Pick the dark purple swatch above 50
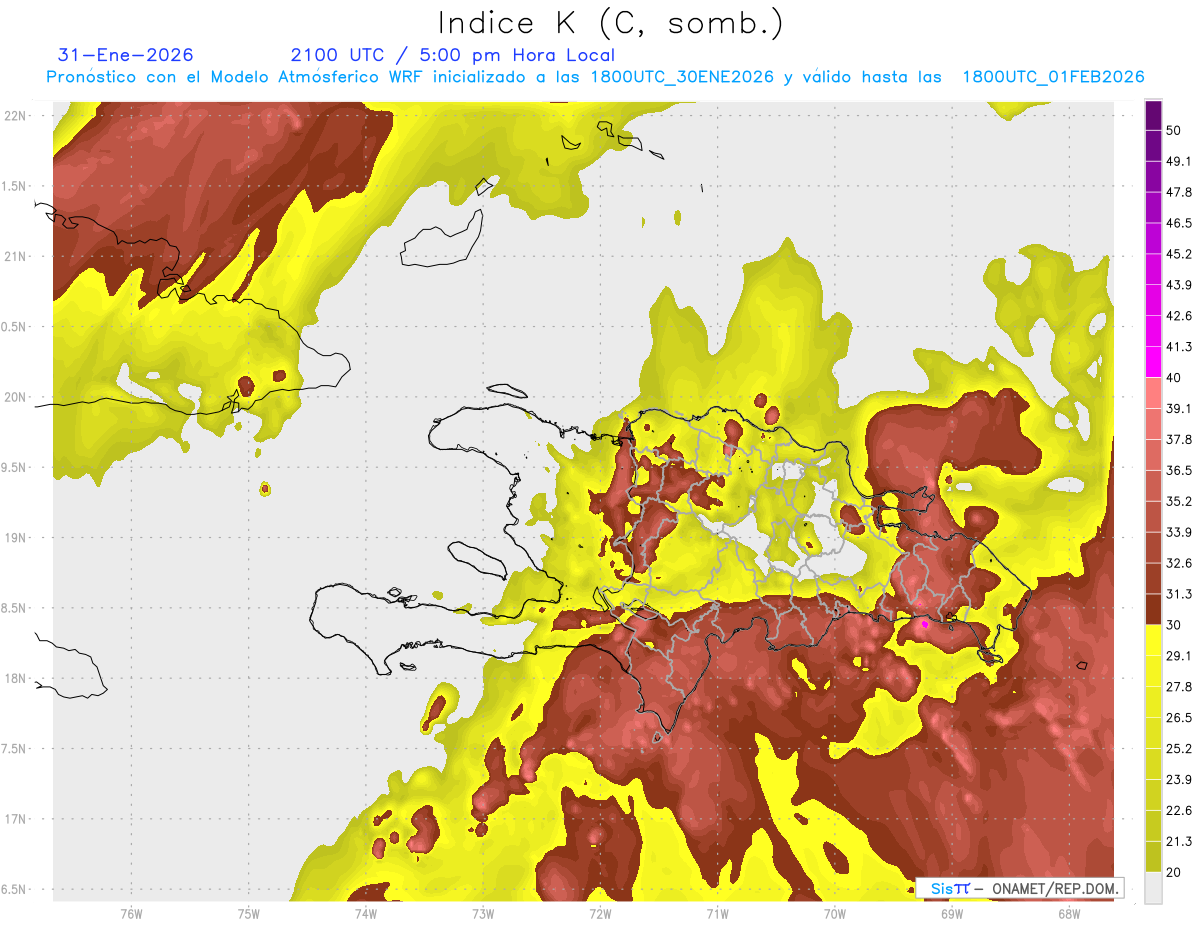 point(1153,109)
